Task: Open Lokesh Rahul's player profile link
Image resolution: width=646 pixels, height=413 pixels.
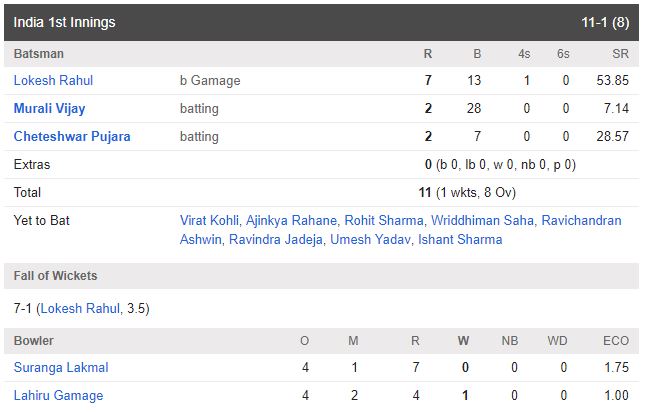Action: click(x=53, y=80)
